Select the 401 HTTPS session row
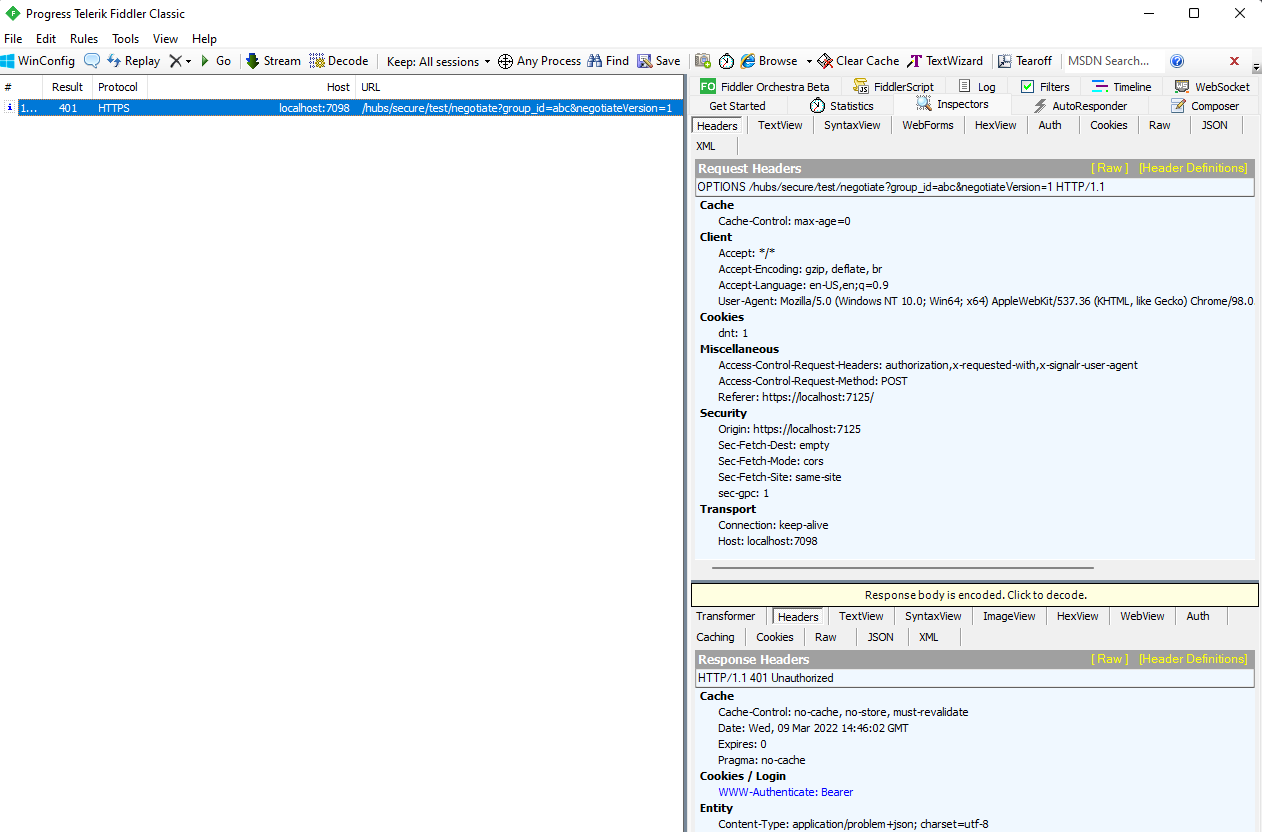Image resolution: width=1262 pixels, height=832 pixels. pos(341,108)
